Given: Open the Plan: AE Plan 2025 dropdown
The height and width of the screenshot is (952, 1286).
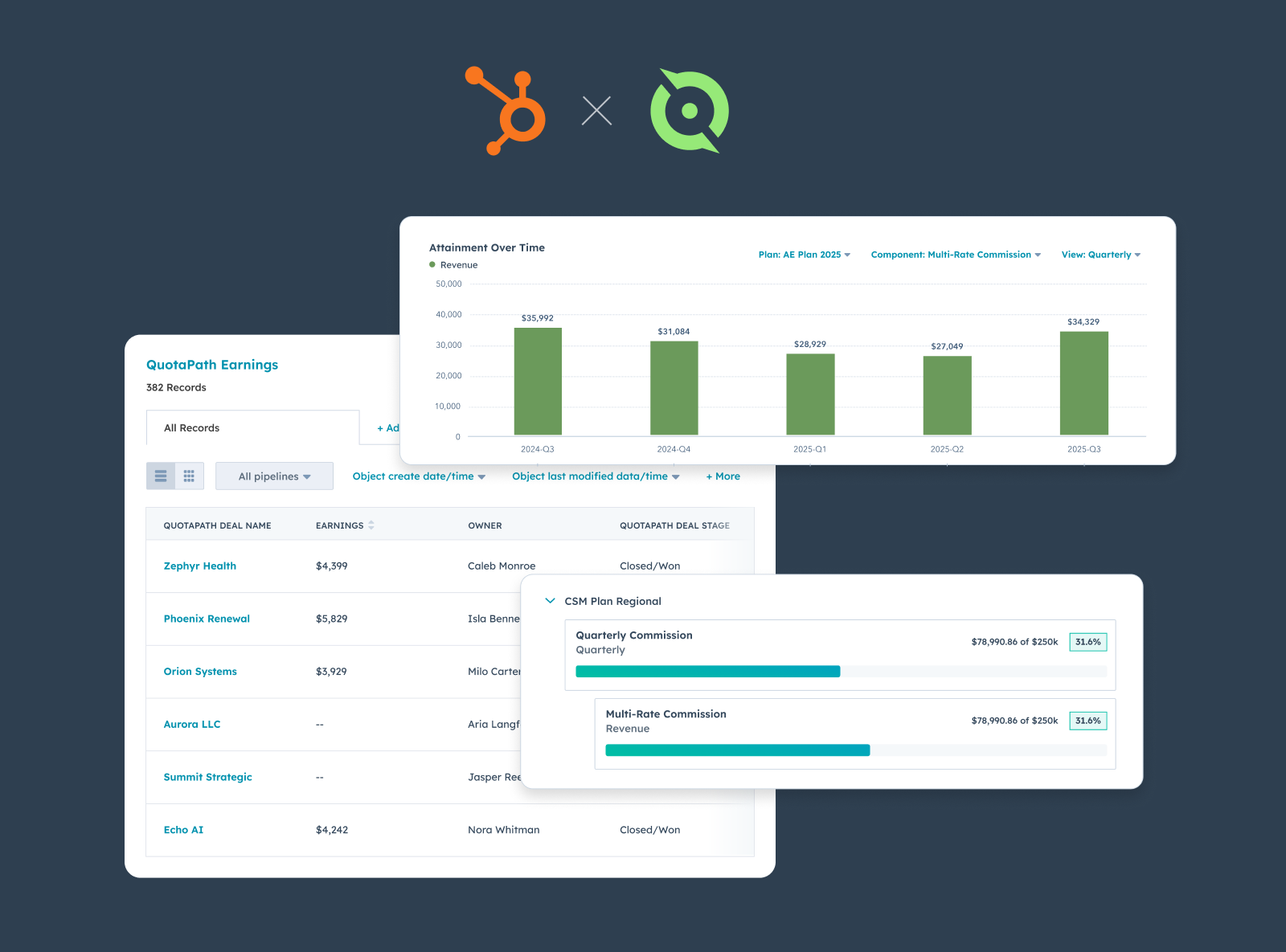Looking at the screenshot, I should pos(804,255).
